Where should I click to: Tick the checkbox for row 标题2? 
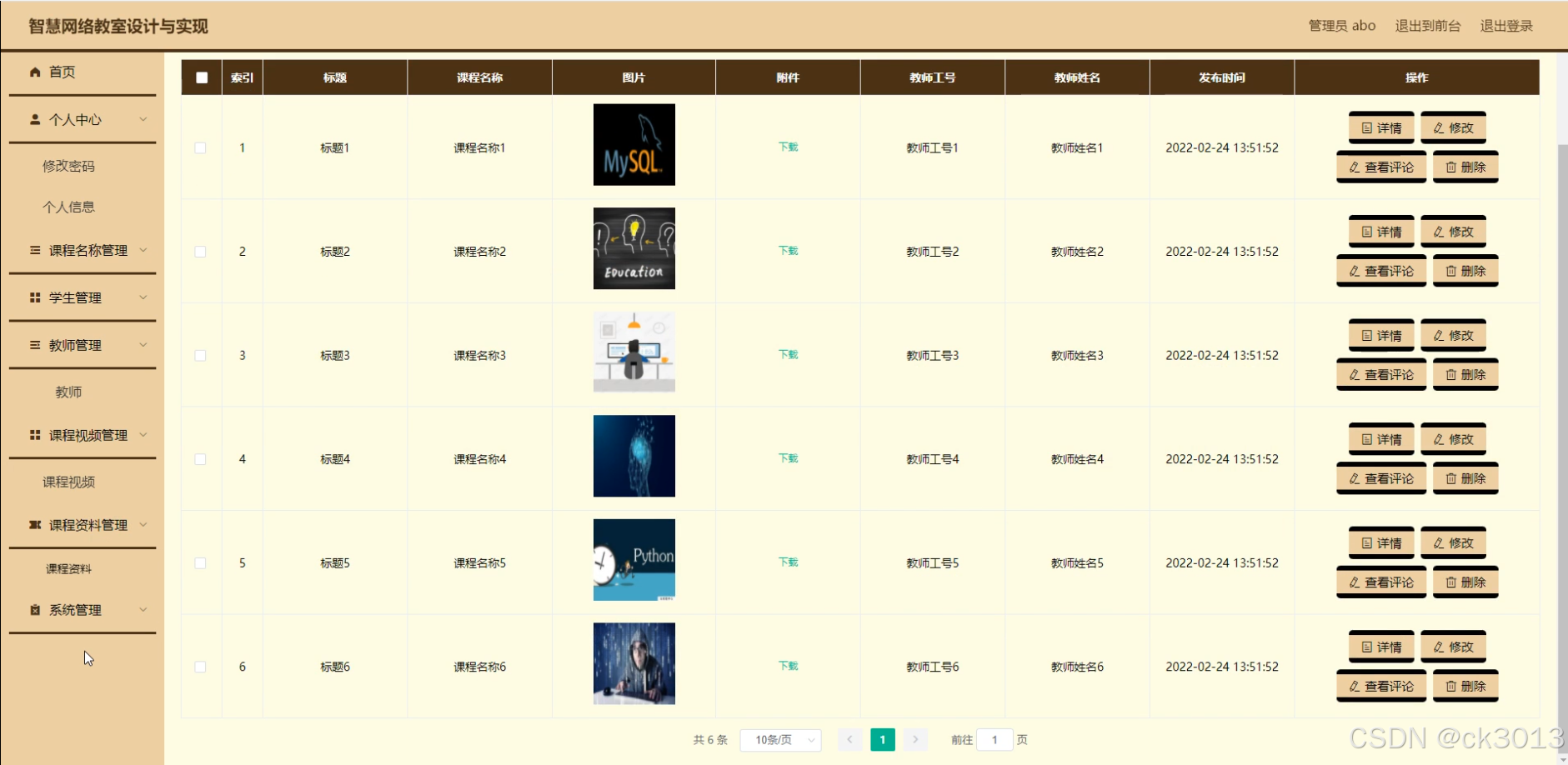pos(200,252)
